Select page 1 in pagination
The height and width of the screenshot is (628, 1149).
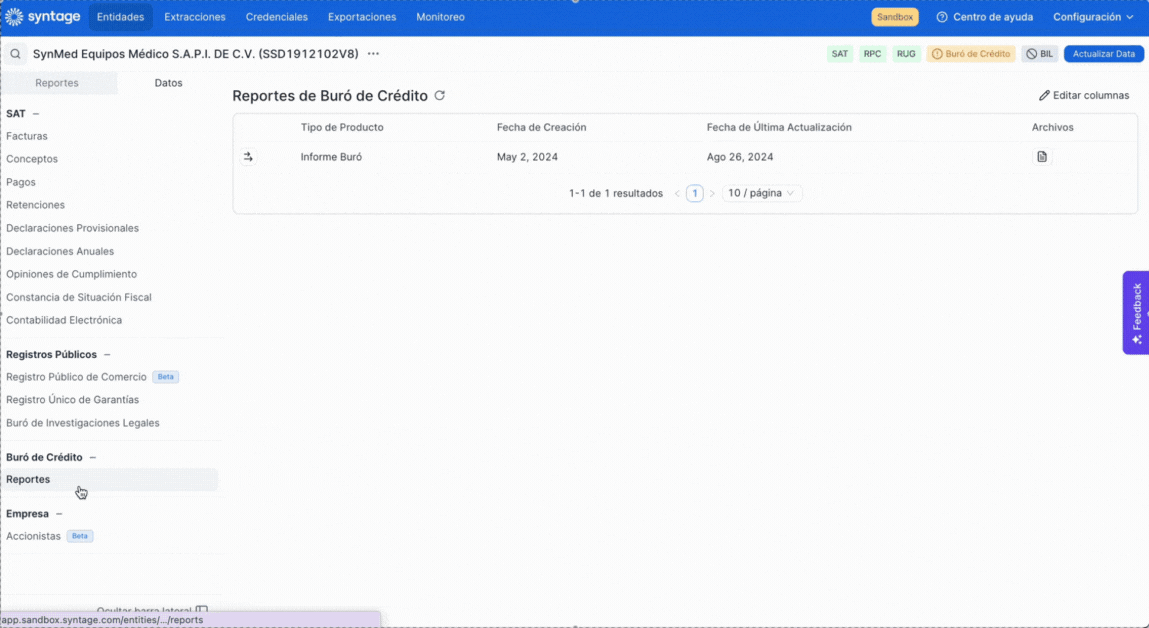click(x=695, y=193)
